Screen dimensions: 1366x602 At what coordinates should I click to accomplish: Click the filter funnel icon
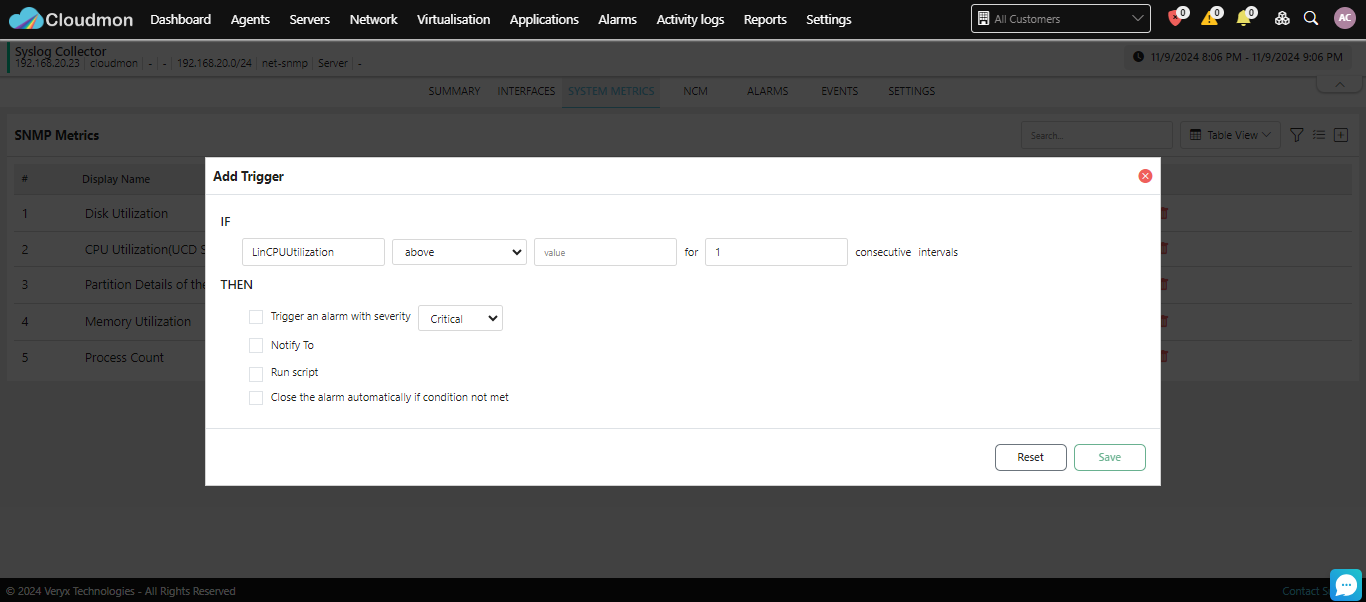click(x=1296, y=135)
